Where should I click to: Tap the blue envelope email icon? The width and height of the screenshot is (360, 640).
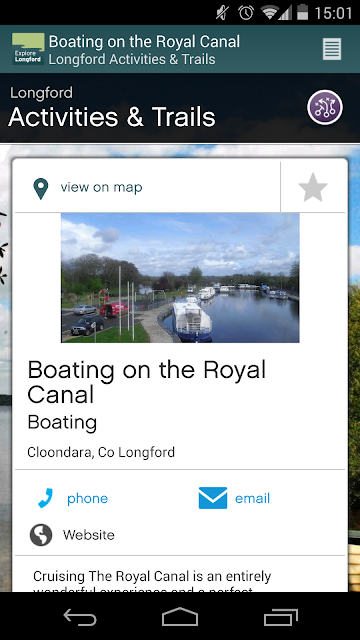coord(213,498)
